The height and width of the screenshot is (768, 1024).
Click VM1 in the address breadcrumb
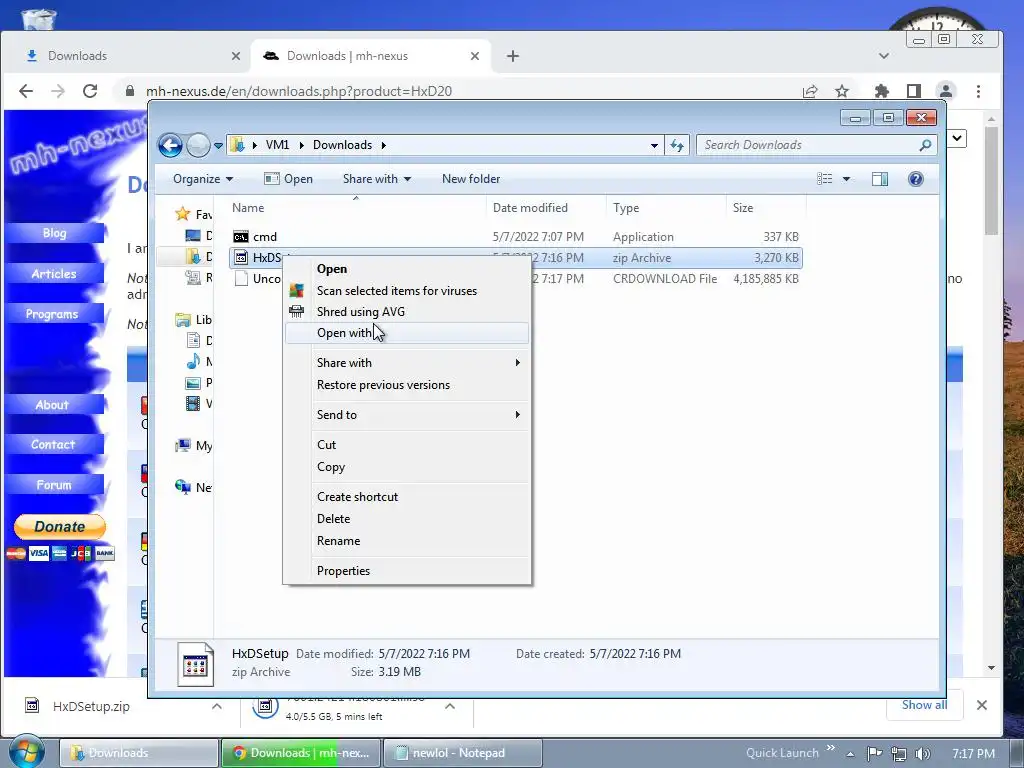coord(277,145)
